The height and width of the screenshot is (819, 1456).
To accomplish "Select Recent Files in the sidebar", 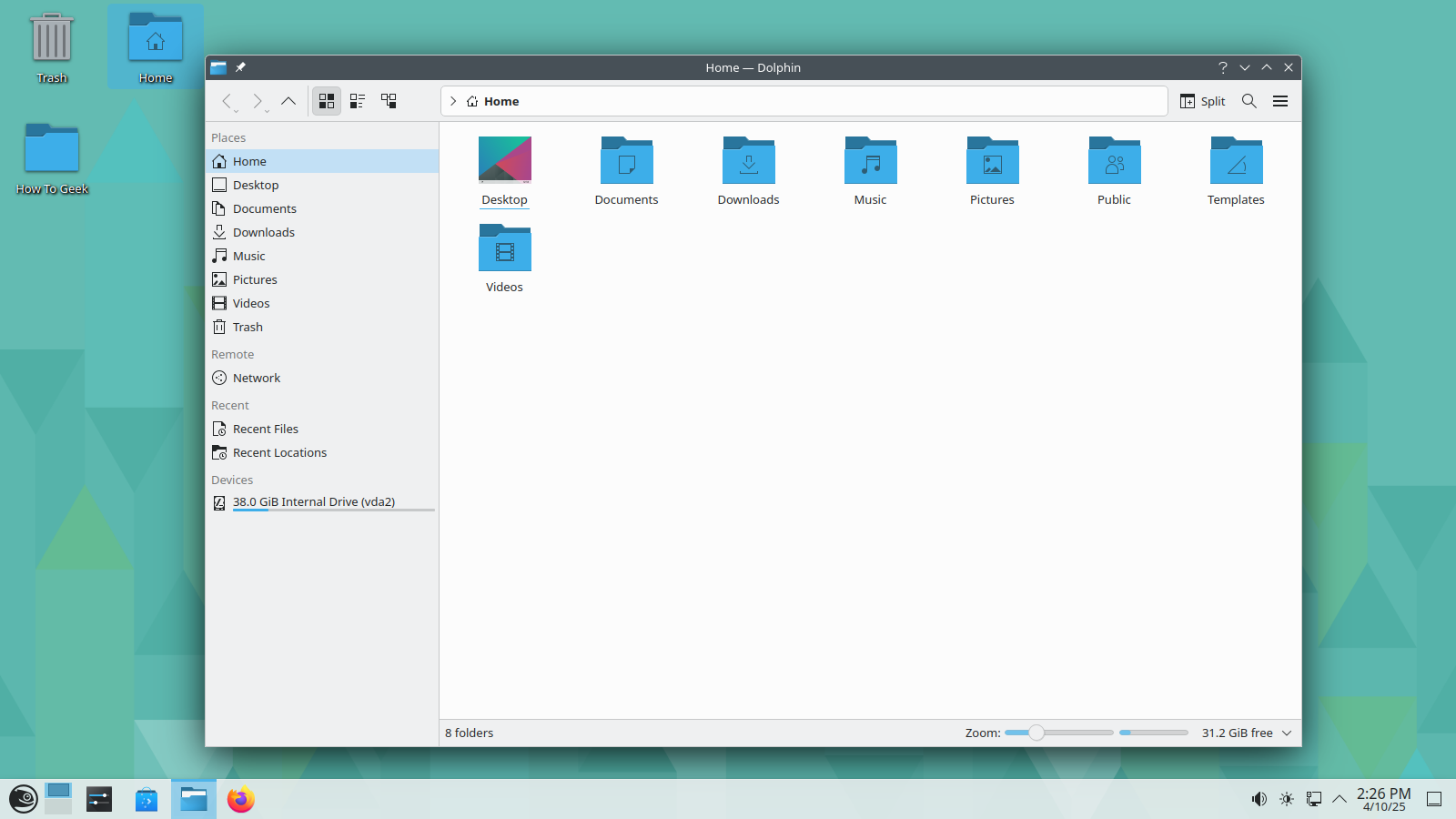I will [x=265, y=428].
